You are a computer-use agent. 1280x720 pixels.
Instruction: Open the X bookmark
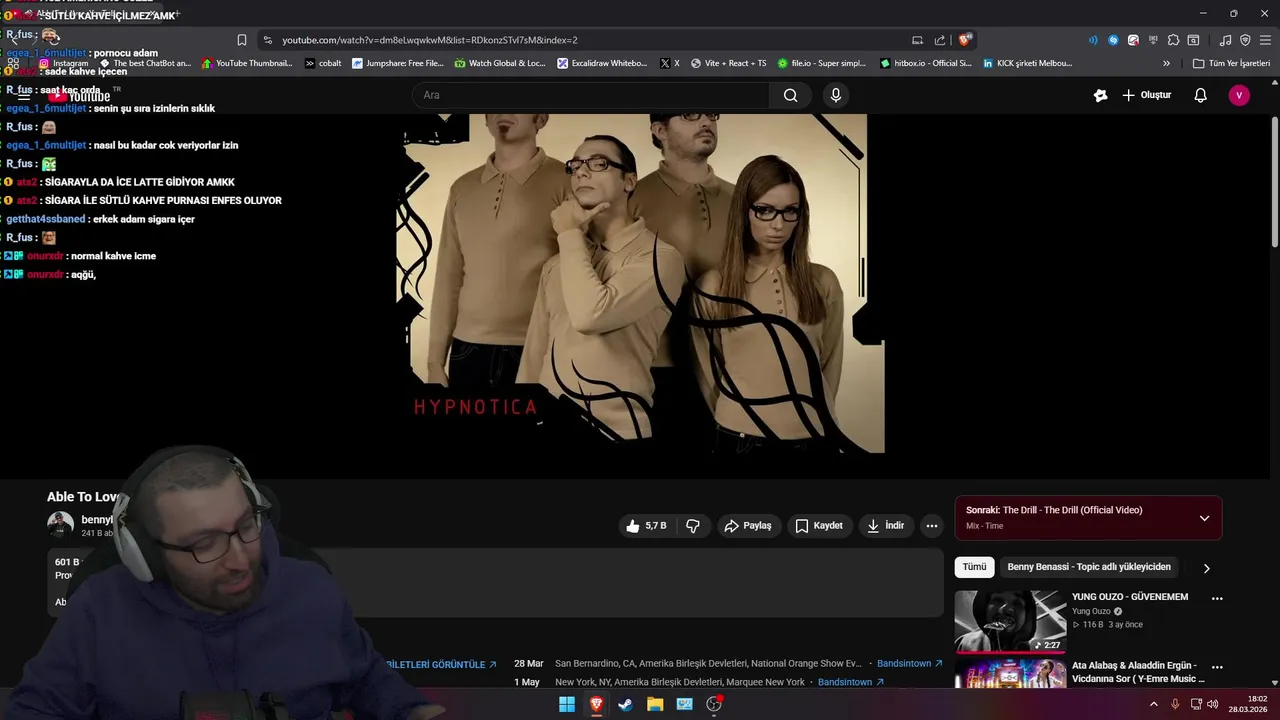[669, 63]
